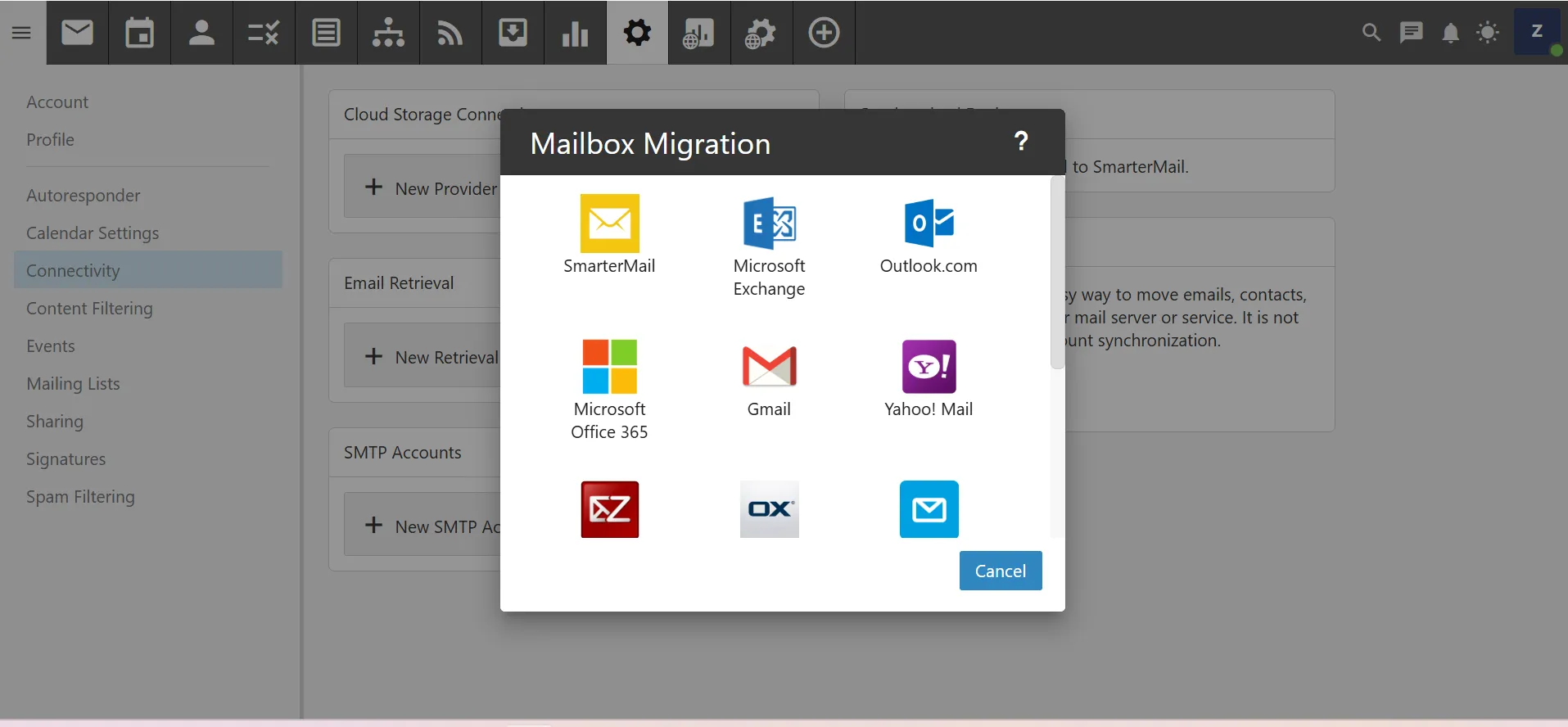Navigate to Signatures in sidebar
1568x727 pixels.
click(66, 459)
